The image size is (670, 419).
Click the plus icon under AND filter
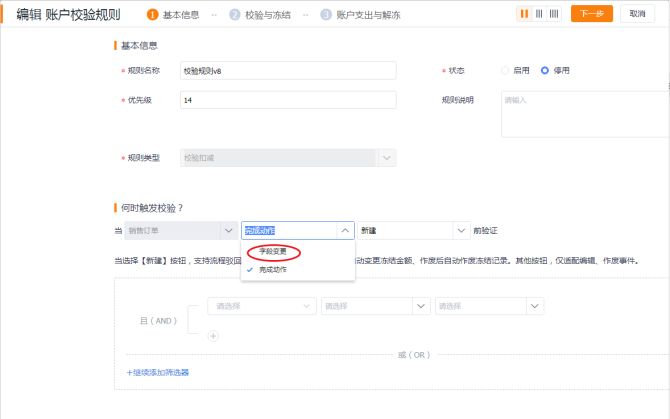[x=213, y=336]
